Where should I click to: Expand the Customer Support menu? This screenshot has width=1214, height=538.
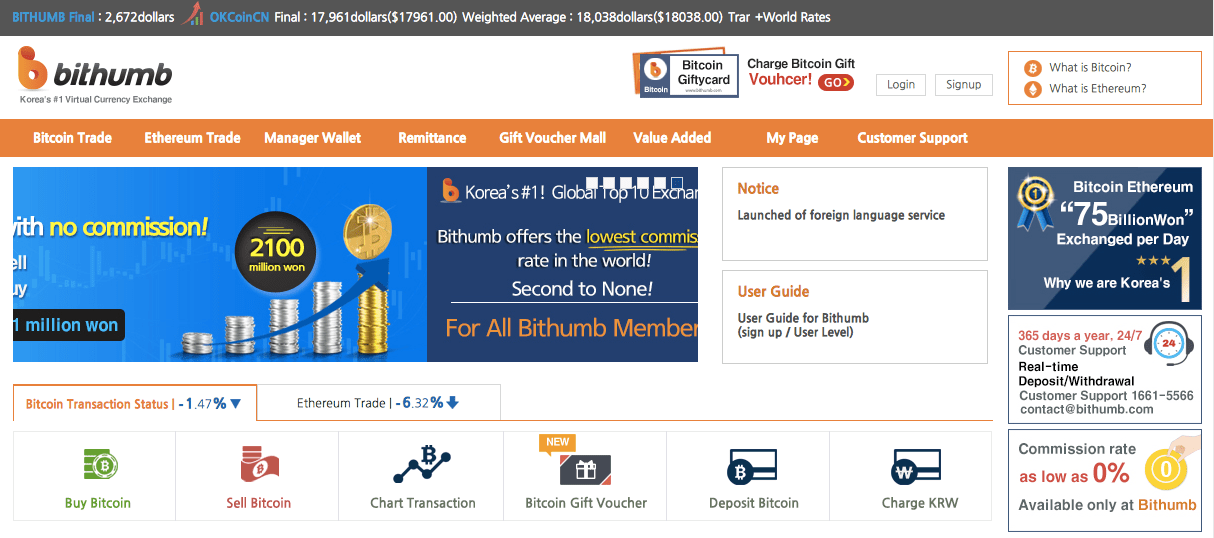tap(912, 138)
